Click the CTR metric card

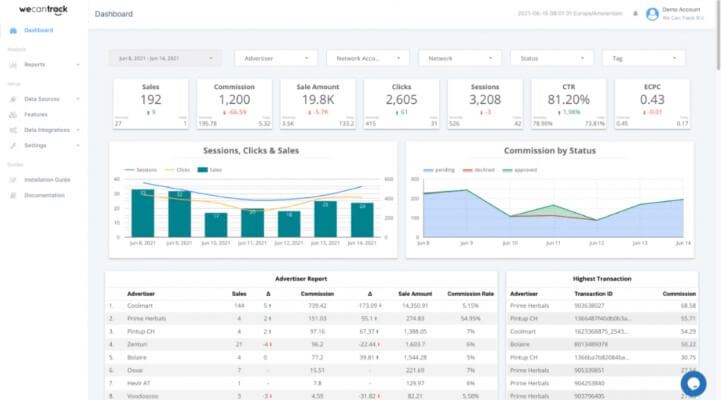(x=569, y=104)
